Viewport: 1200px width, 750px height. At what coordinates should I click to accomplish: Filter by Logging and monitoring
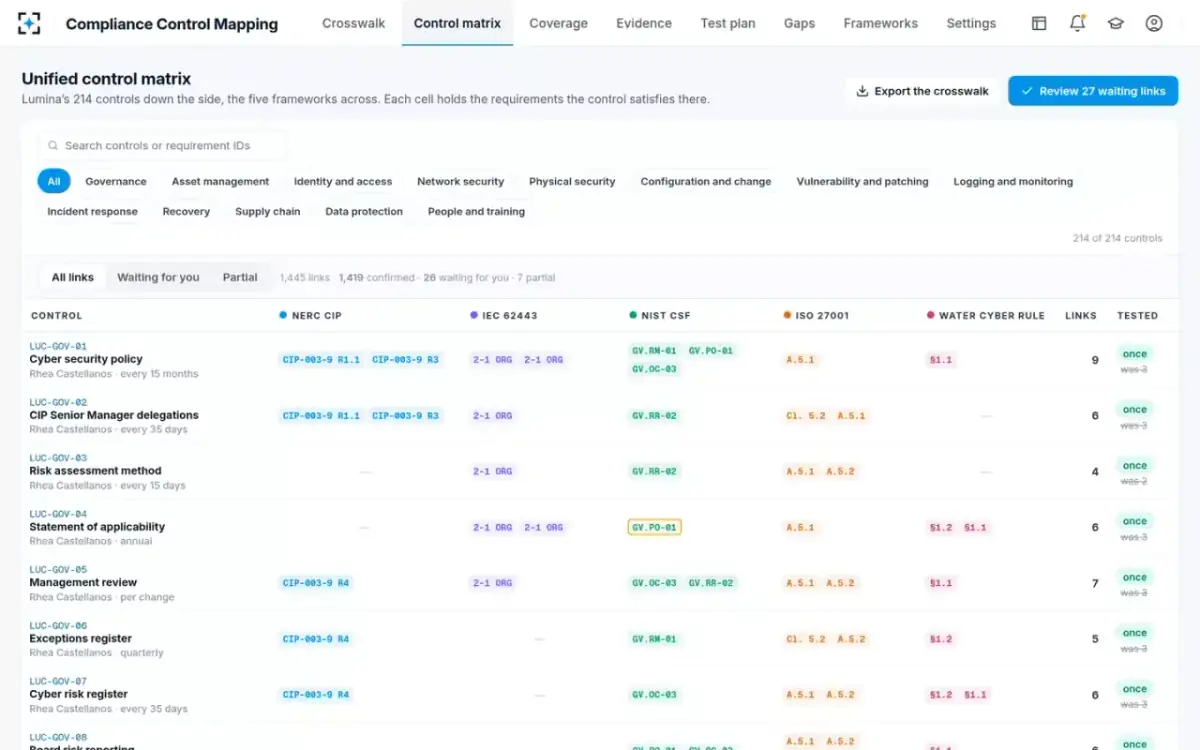(x=1013, y=182)
